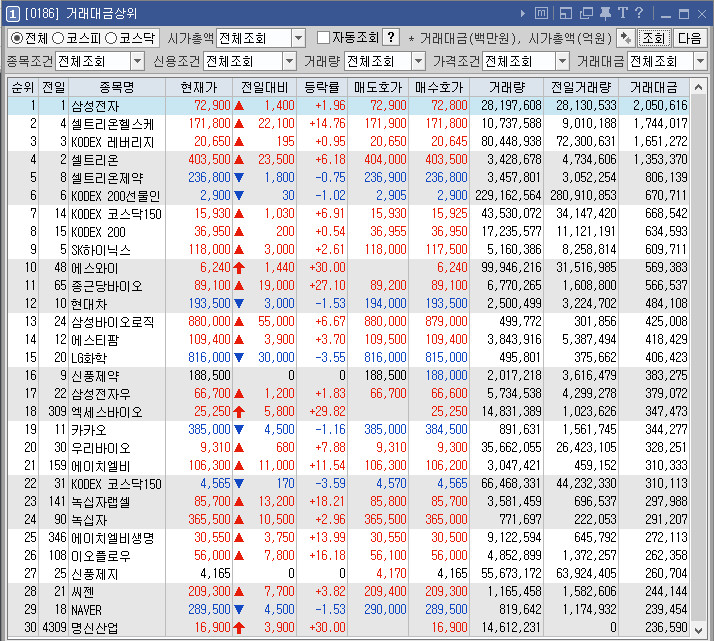Select the 에이치엘비생명 row
Viewport: 714px width, 641px height.
click(348, 538)
